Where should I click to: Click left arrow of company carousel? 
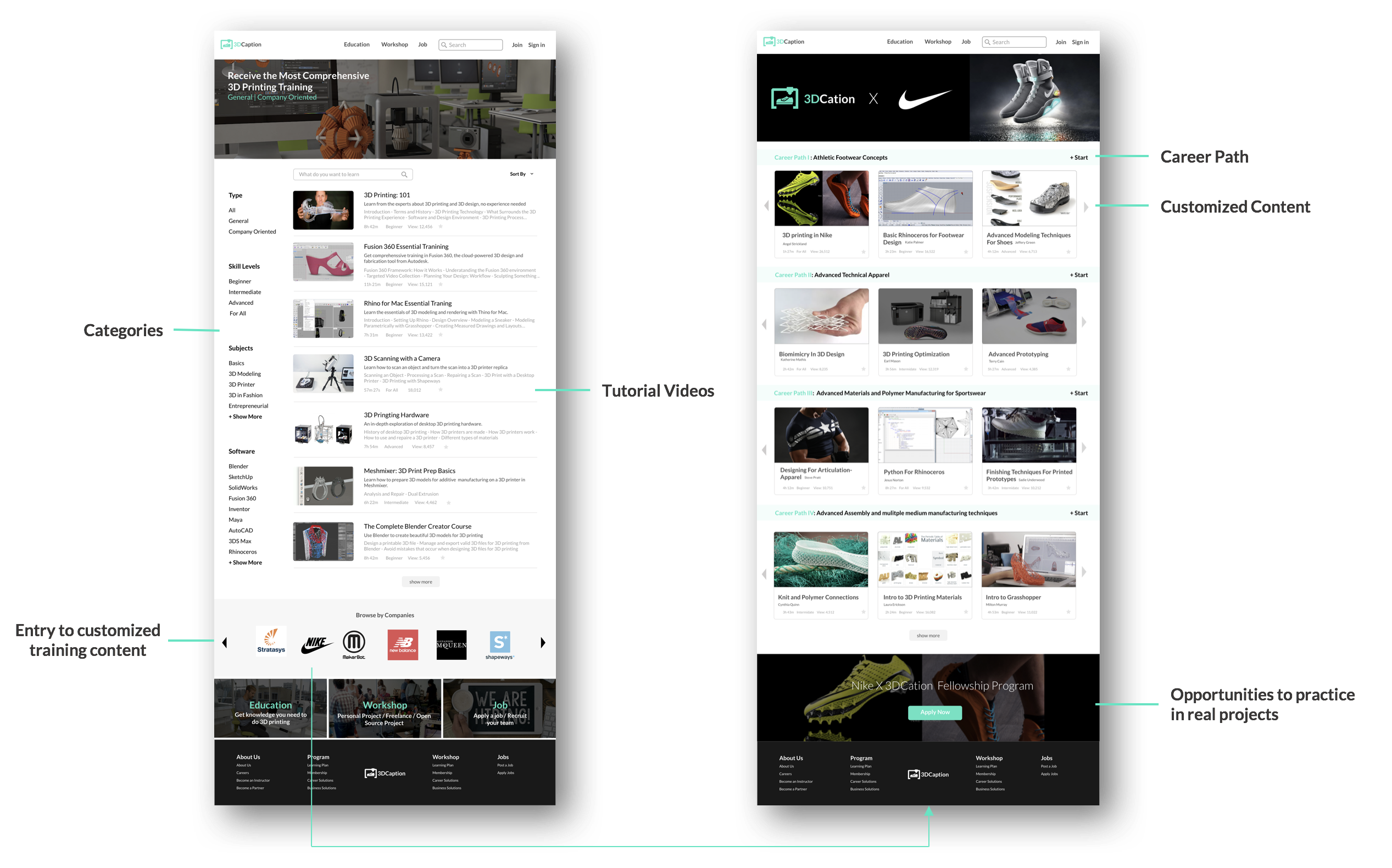(225, 643)
